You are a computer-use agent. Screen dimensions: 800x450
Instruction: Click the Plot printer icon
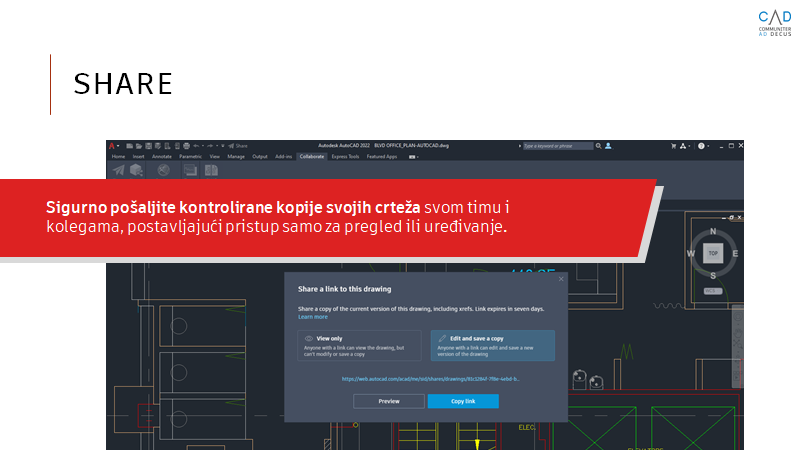pos(186,146)
